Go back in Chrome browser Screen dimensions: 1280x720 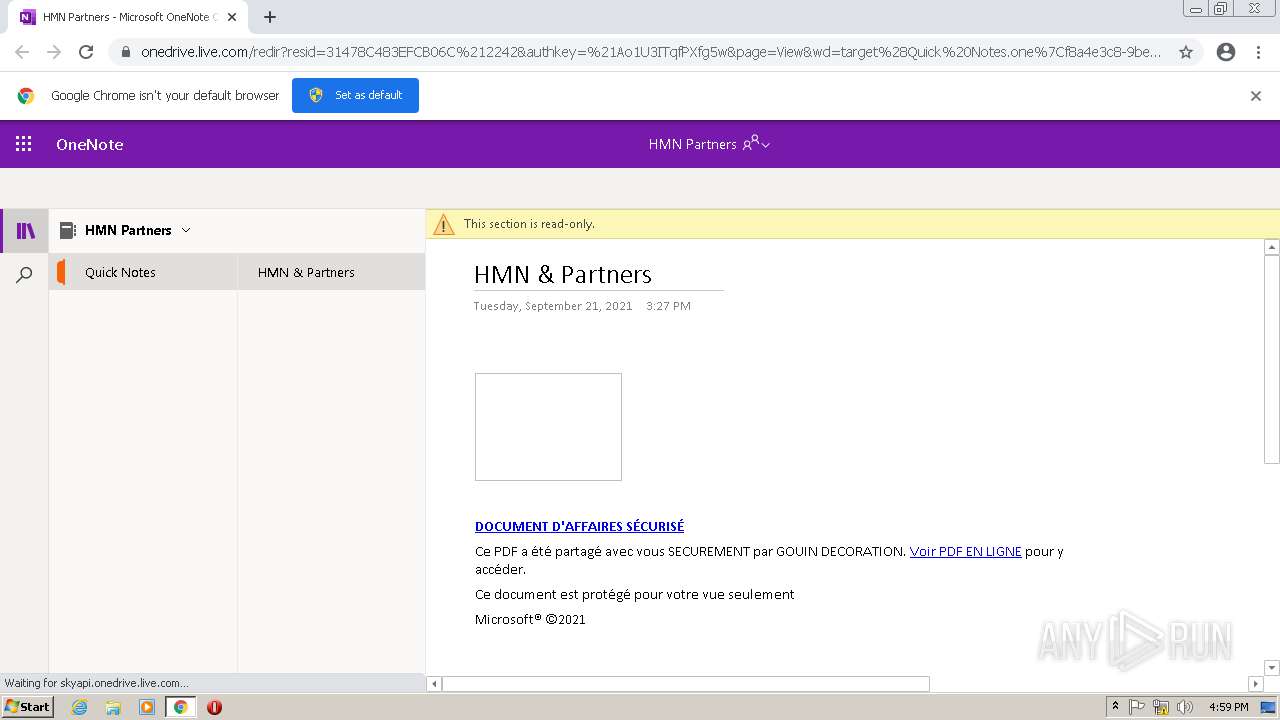[22, 52]
